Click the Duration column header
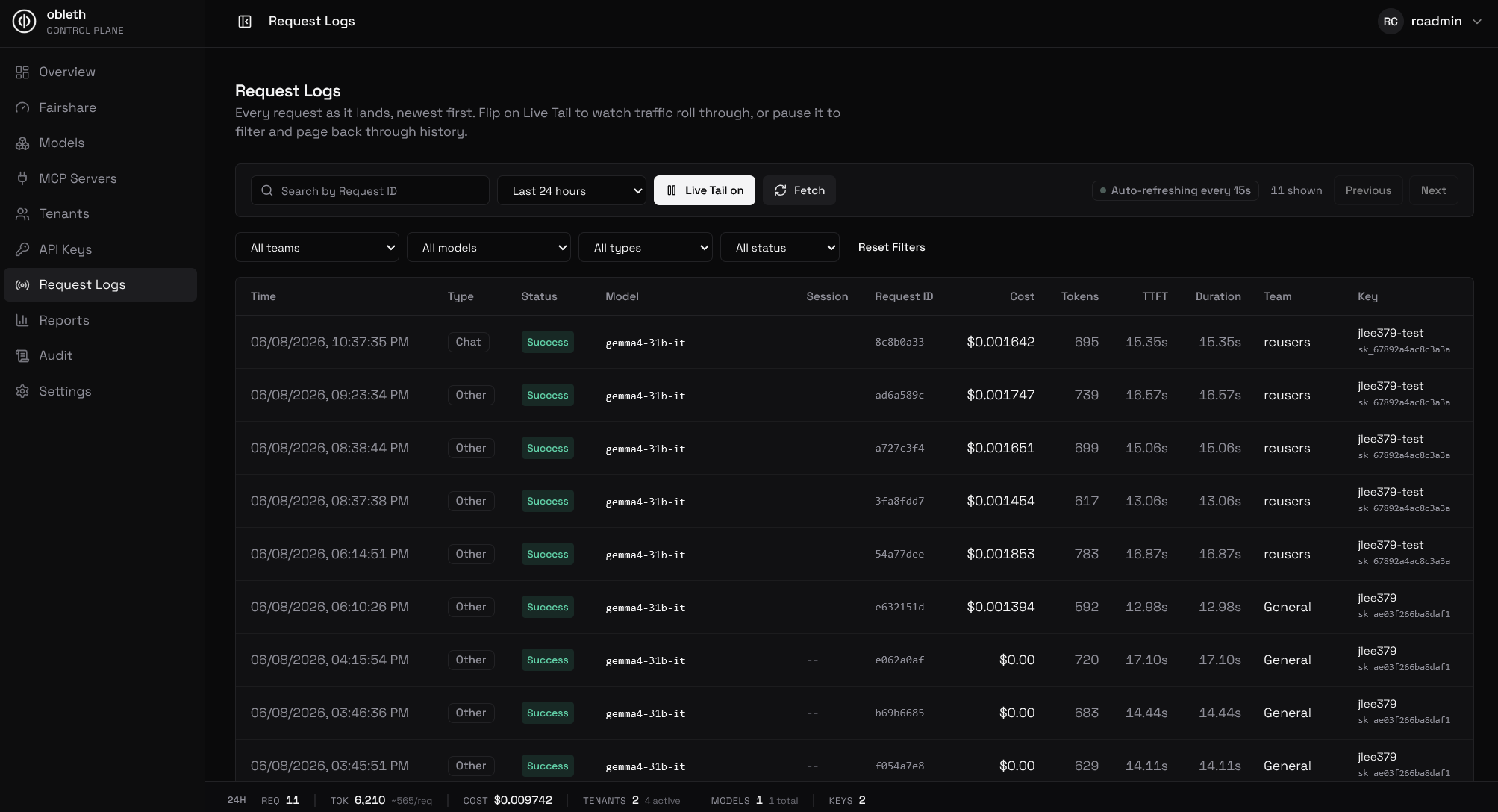This screenshot has height=812, width=1498. pyautogui.click(x=1217, y=296)
